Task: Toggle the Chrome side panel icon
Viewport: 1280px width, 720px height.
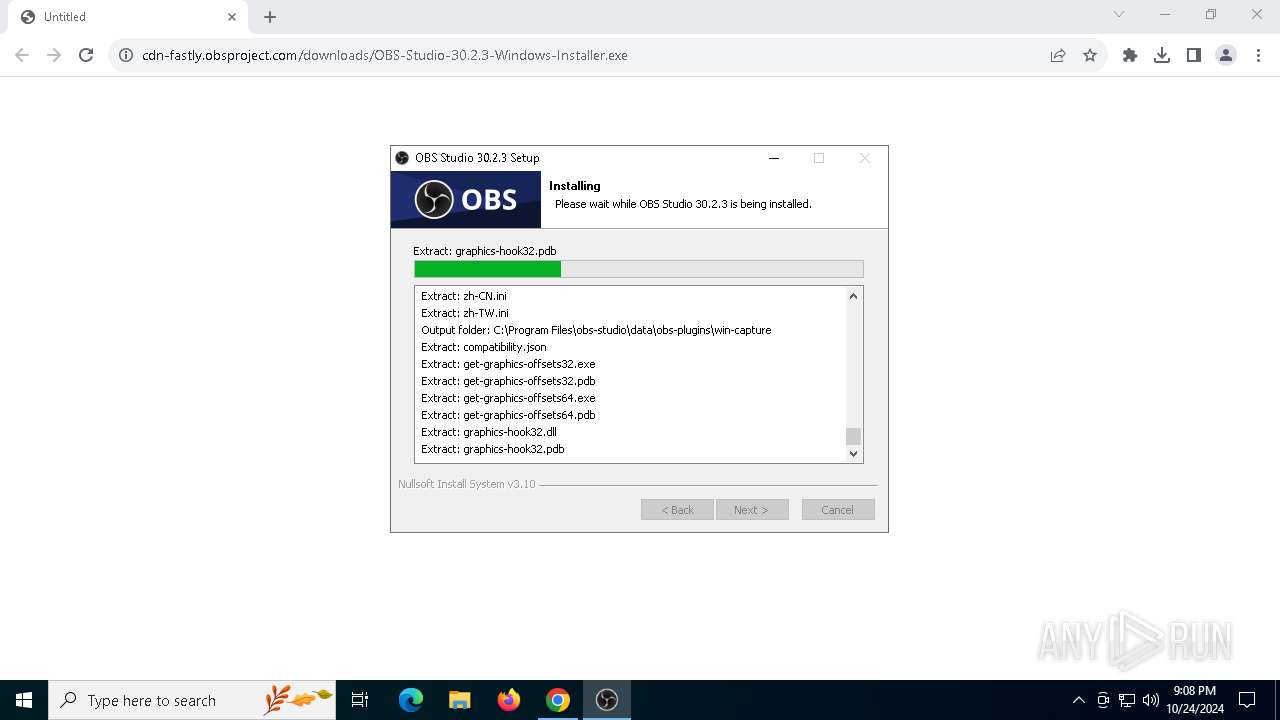Action: click(1194, 55)
